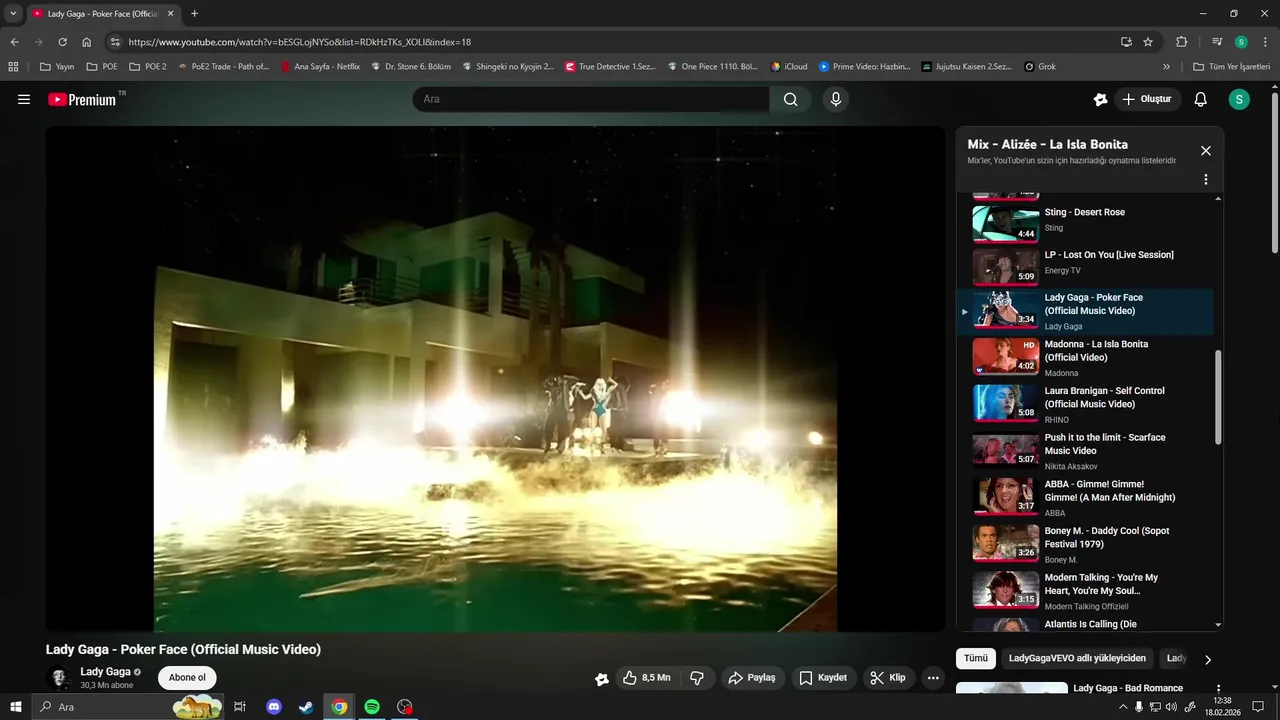Expand hidden bookmarks overflow chevron
1280x720 pixels.
[1166, 67]
